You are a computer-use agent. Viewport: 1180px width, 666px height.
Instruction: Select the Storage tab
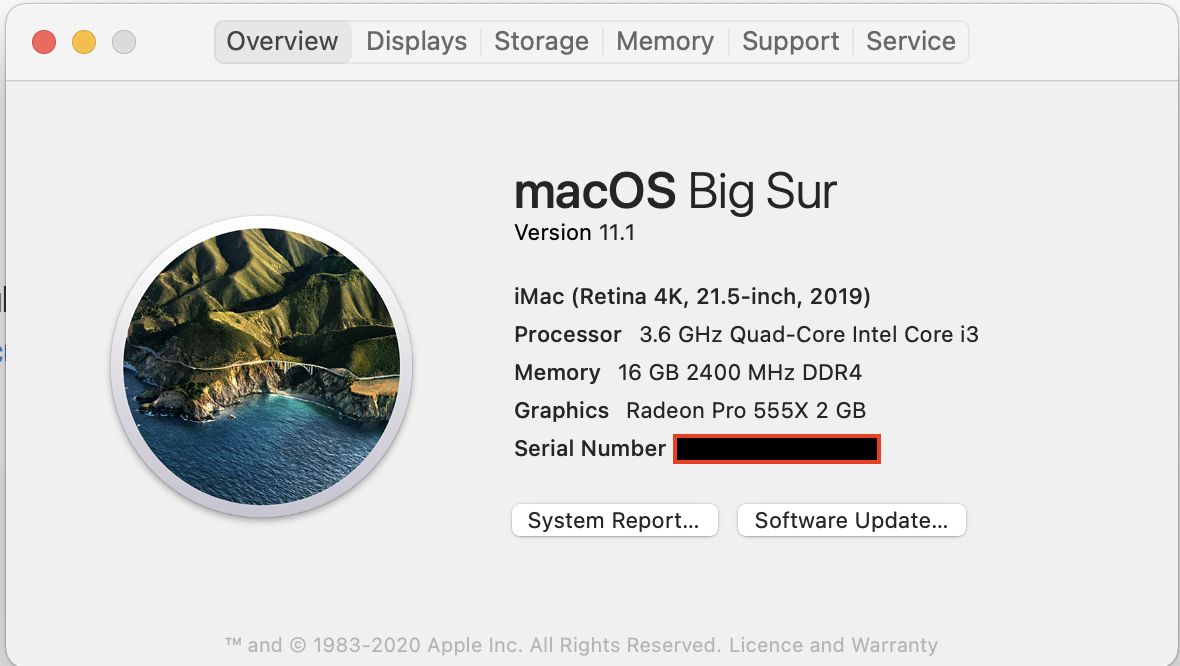click(541, 41)
